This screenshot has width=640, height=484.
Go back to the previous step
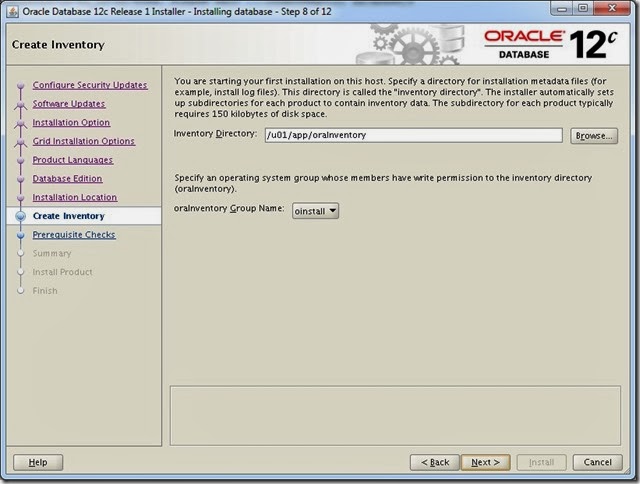pos(435,462)
